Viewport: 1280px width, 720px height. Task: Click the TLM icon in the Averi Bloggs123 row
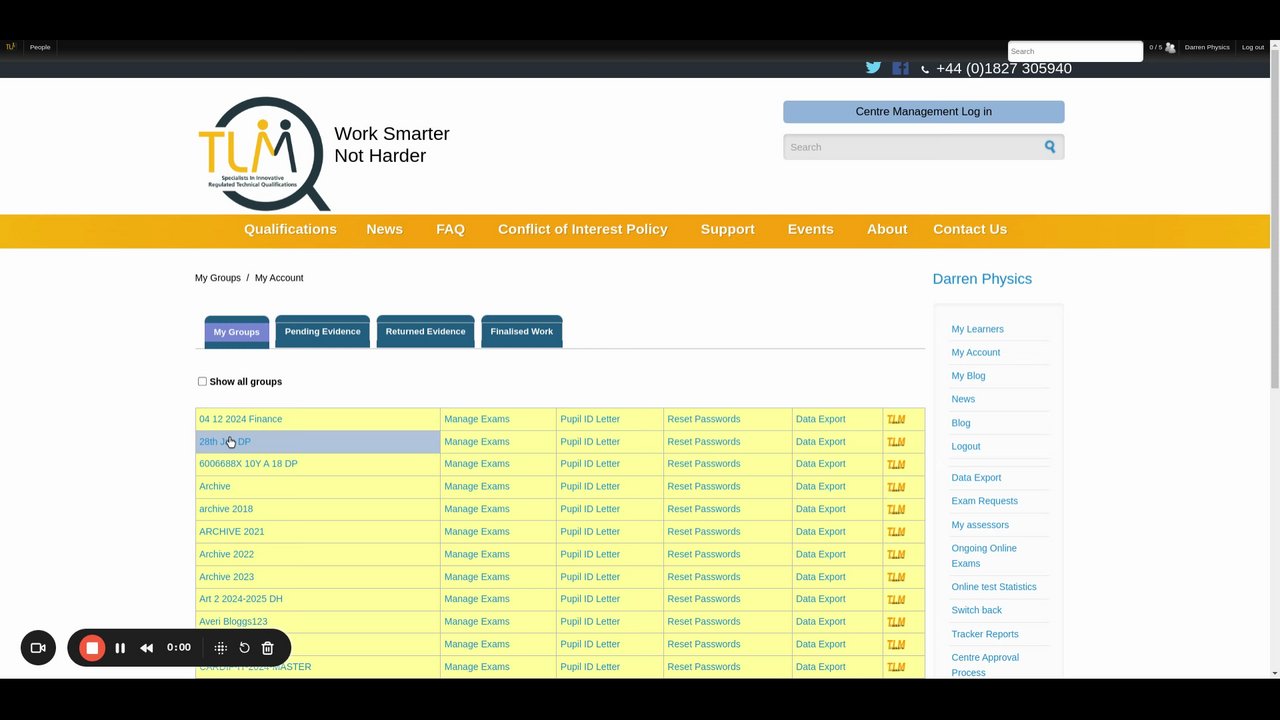[896, 622]
